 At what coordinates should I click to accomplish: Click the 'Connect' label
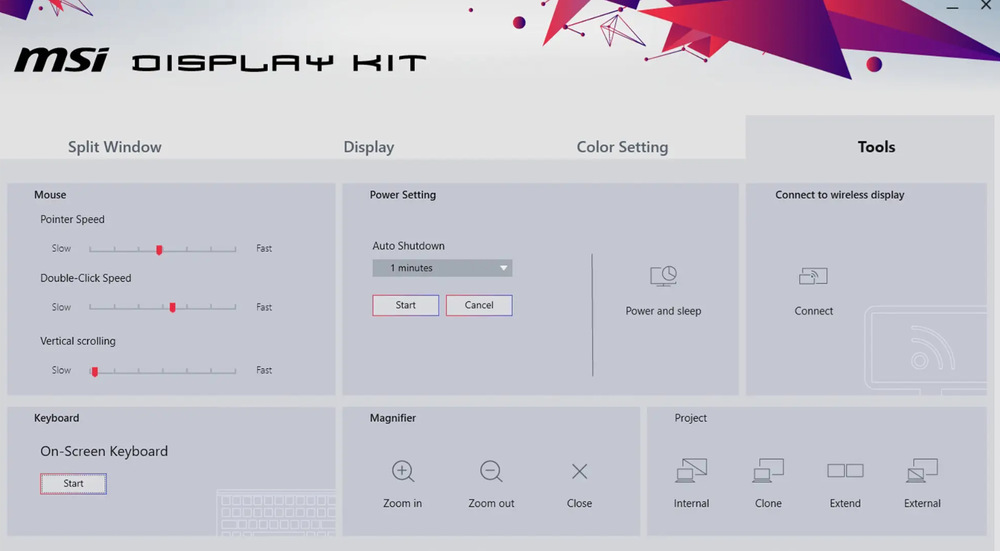[x=813, y=311]
